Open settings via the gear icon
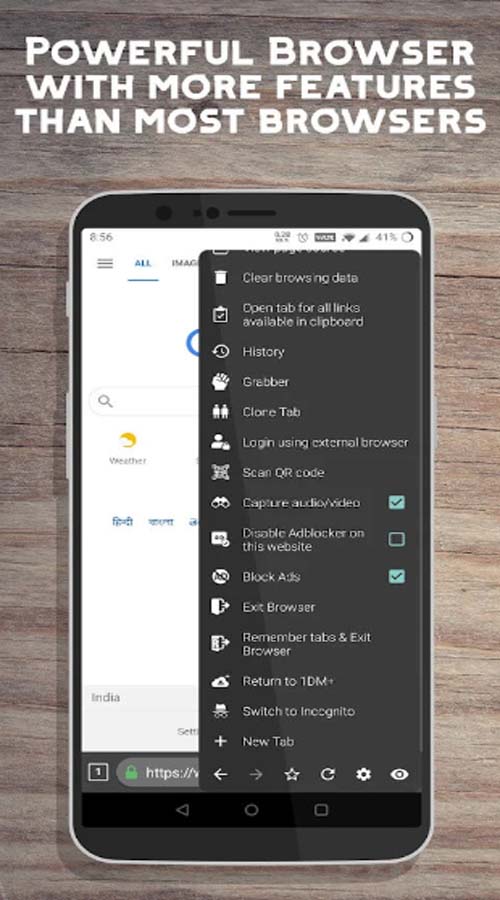This screenshot has width=500, height=900. pos(363,774)
